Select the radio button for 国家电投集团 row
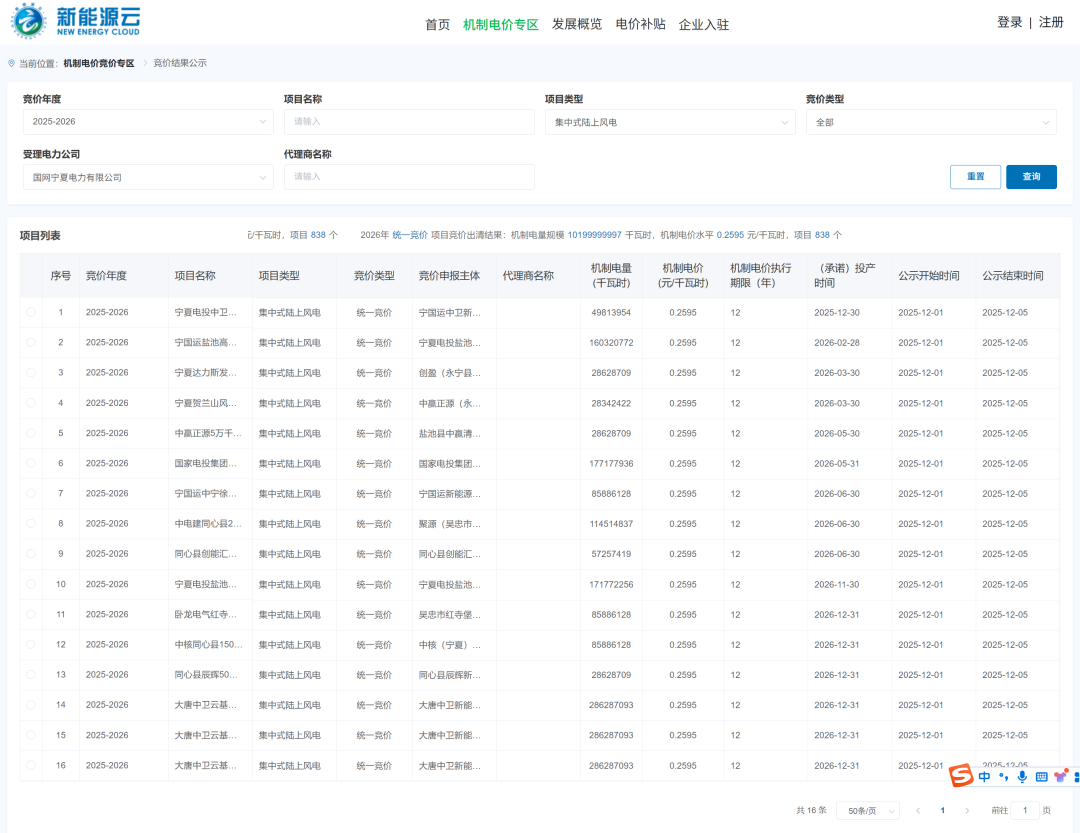 pos(30,463)
